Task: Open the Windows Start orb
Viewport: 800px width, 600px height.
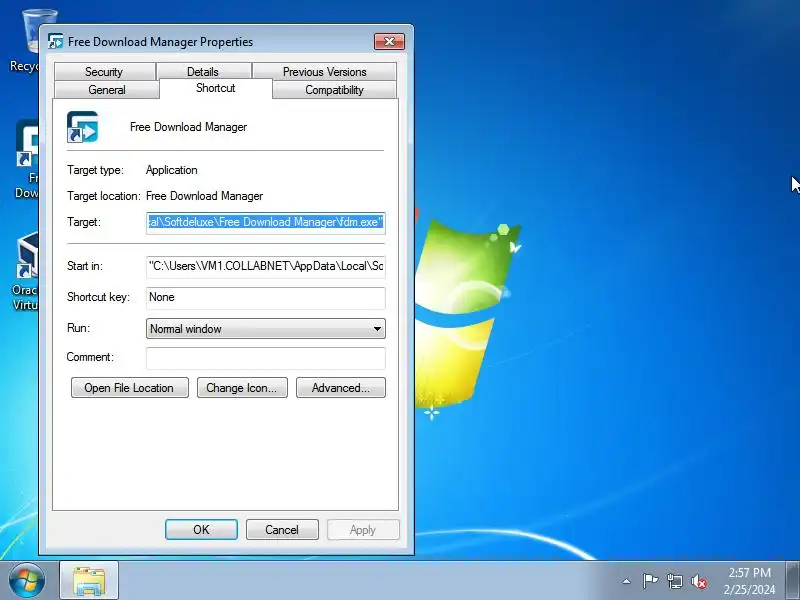Action: click(x=27, y=581)
